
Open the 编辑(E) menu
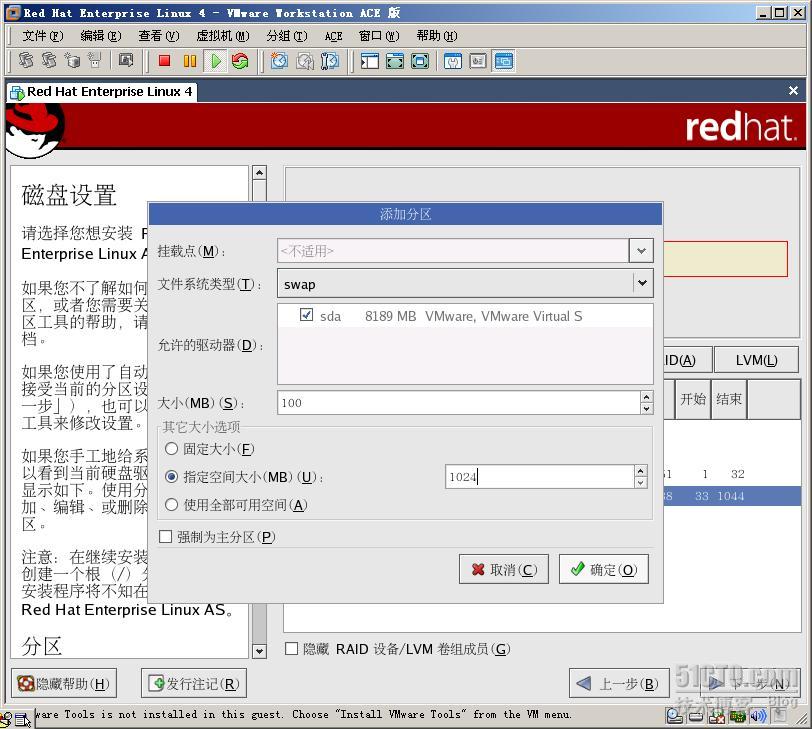[x=100, y=36]
